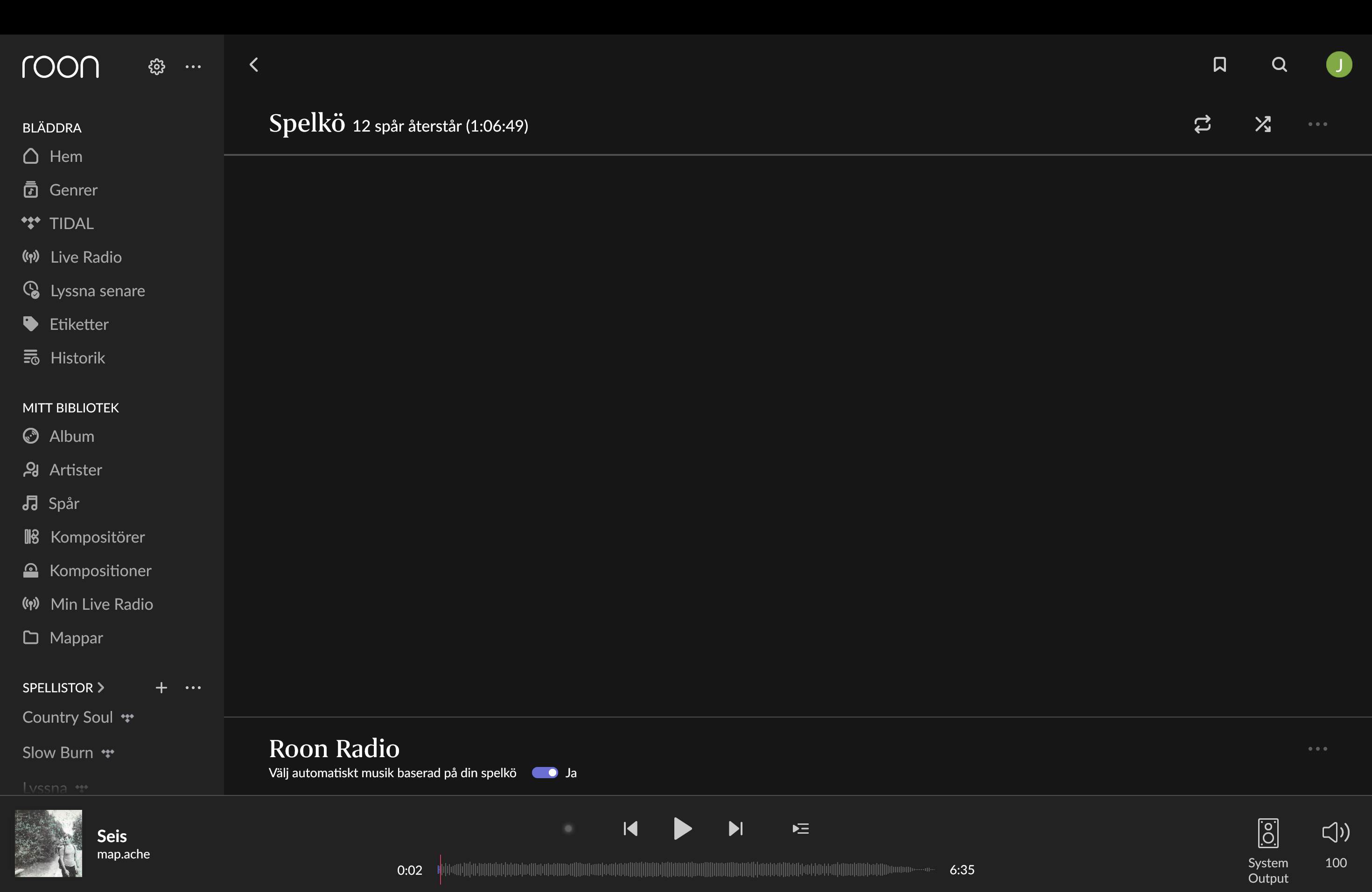Open search with magnifier icon
The image size is (1372, 892).
tap(1280, 64)
